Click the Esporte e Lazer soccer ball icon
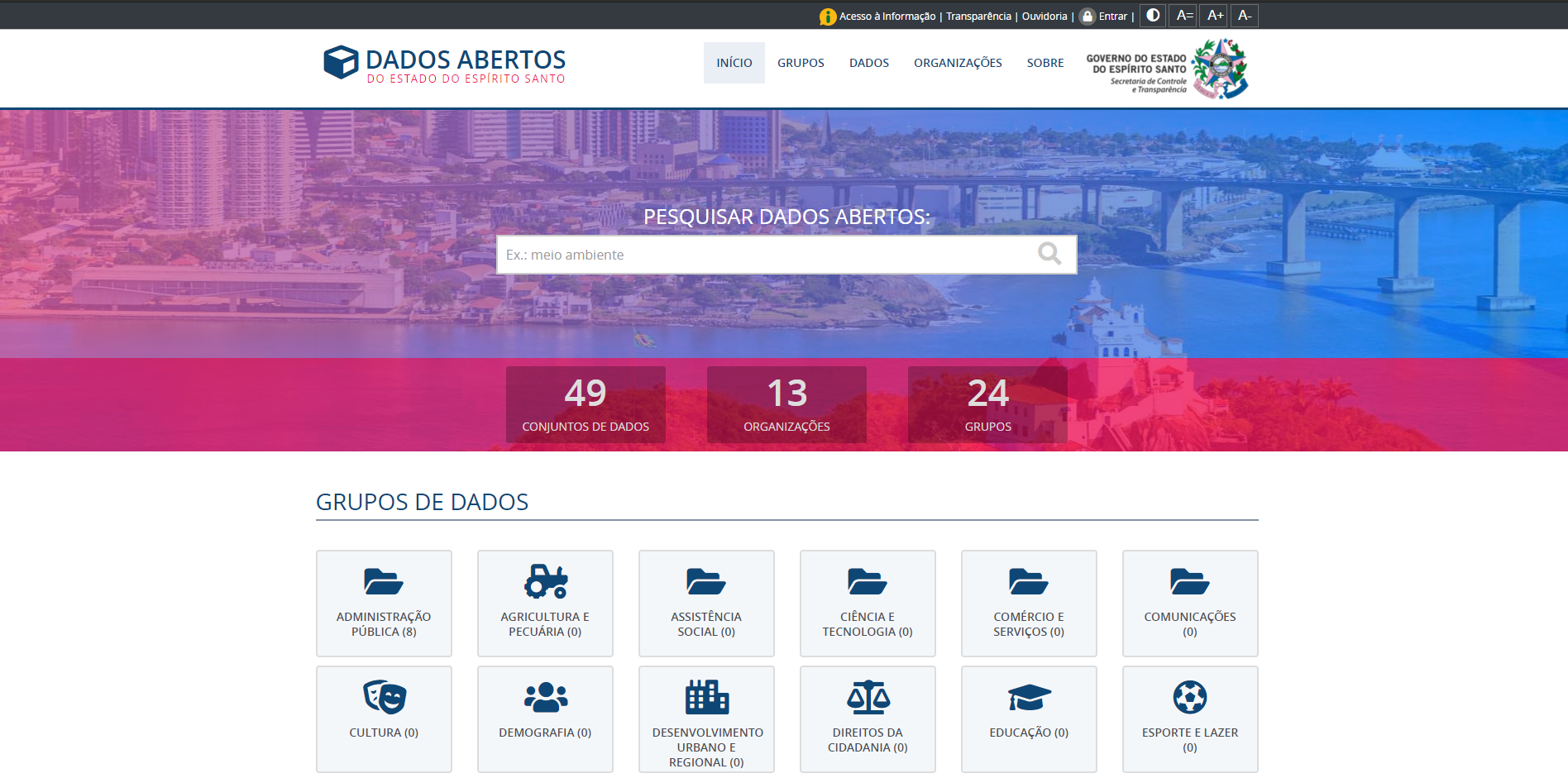Viewport: 1568px width, 778px height. click(x=1189, y=698)
